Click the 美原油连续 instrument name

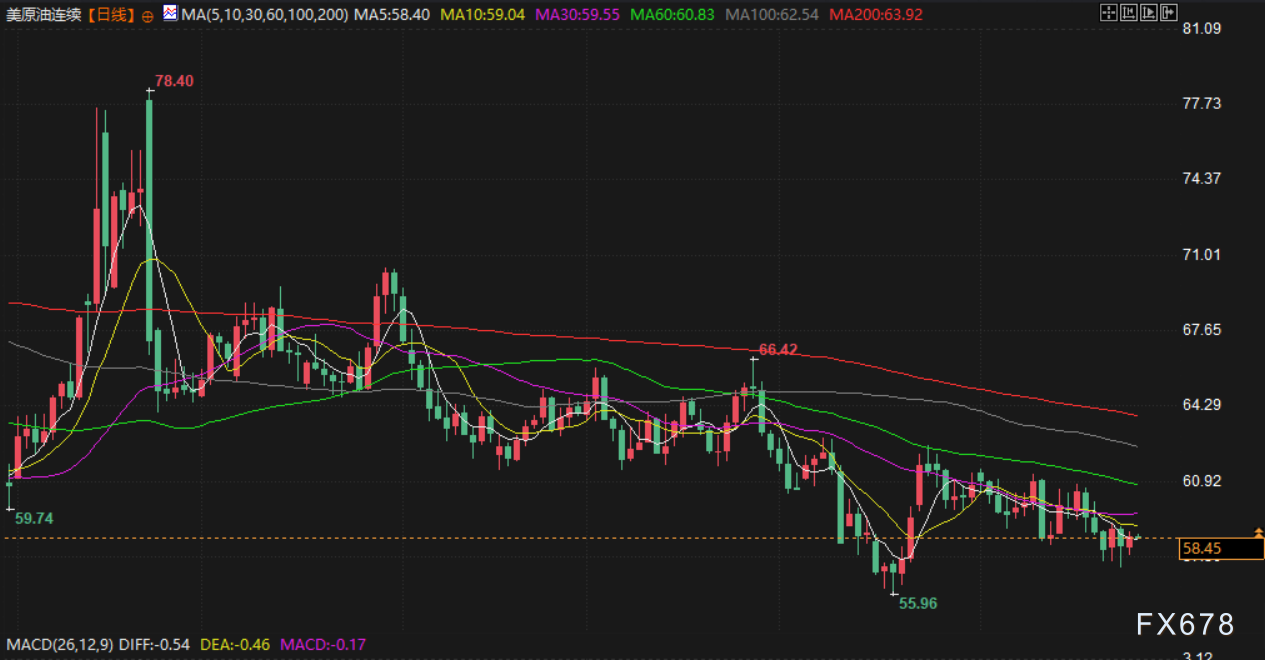[44, 15]
